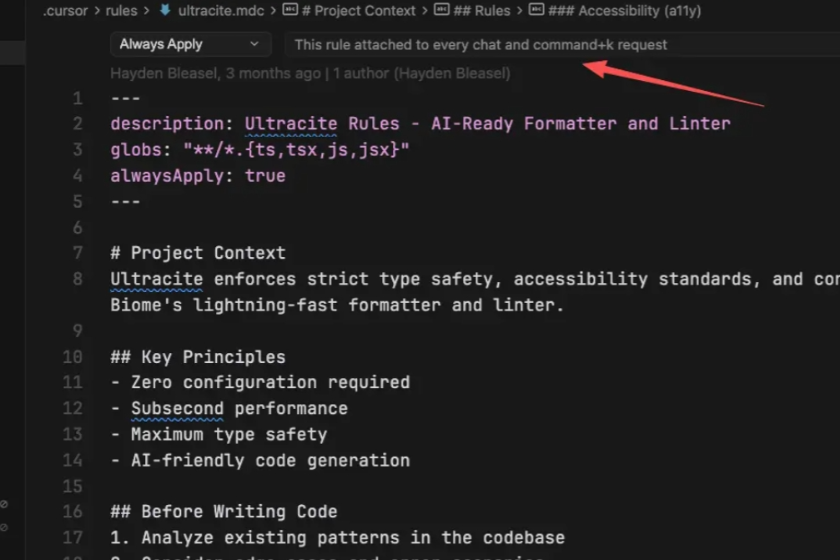Click the globs pattern line
Screen dimensions: 840x560
pyautogui.click(x=260, y=150)
